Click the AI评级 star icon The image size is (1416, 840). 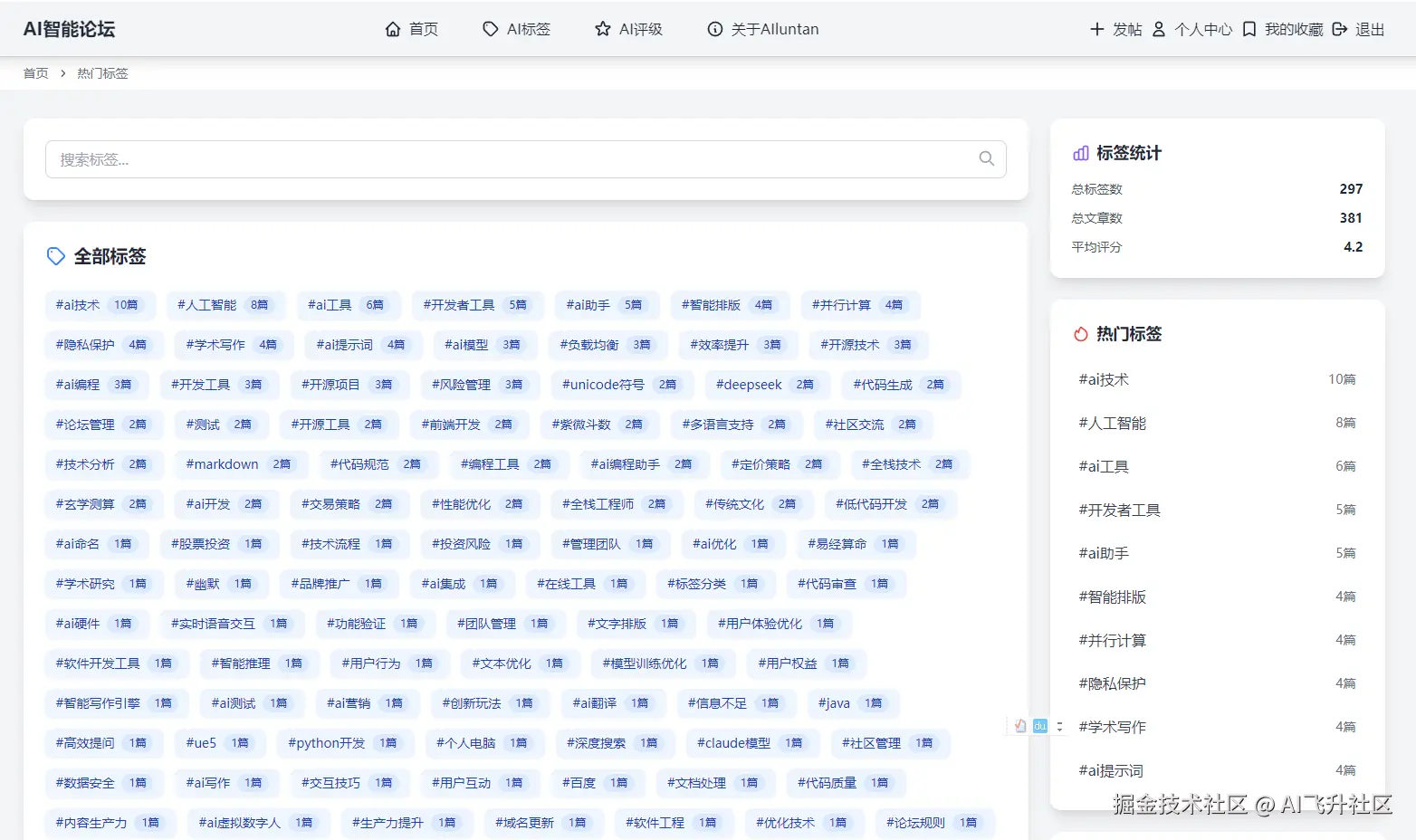(603, 29)
